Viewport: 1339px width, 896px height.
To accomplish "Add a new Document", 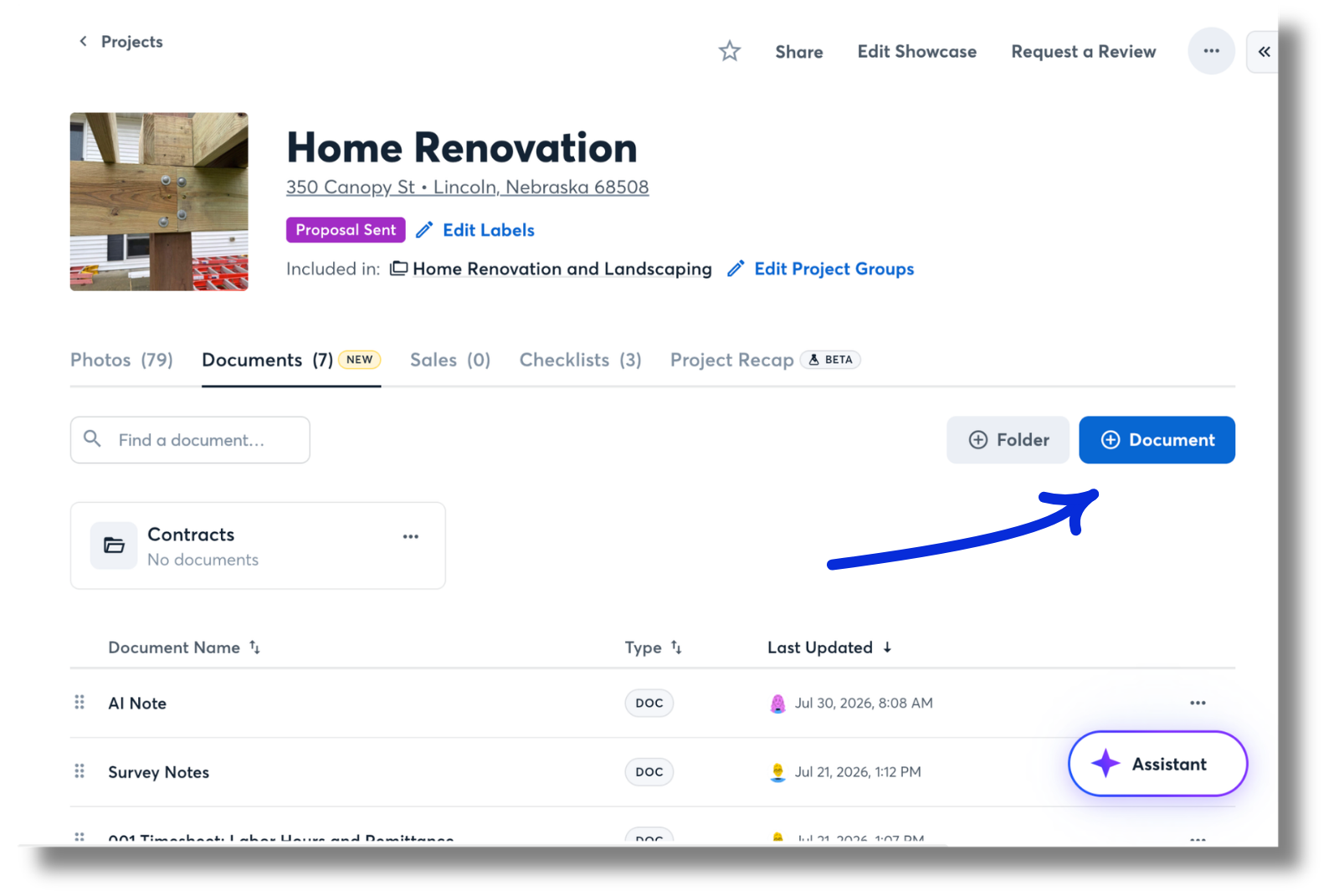I will coord(1157,440).
